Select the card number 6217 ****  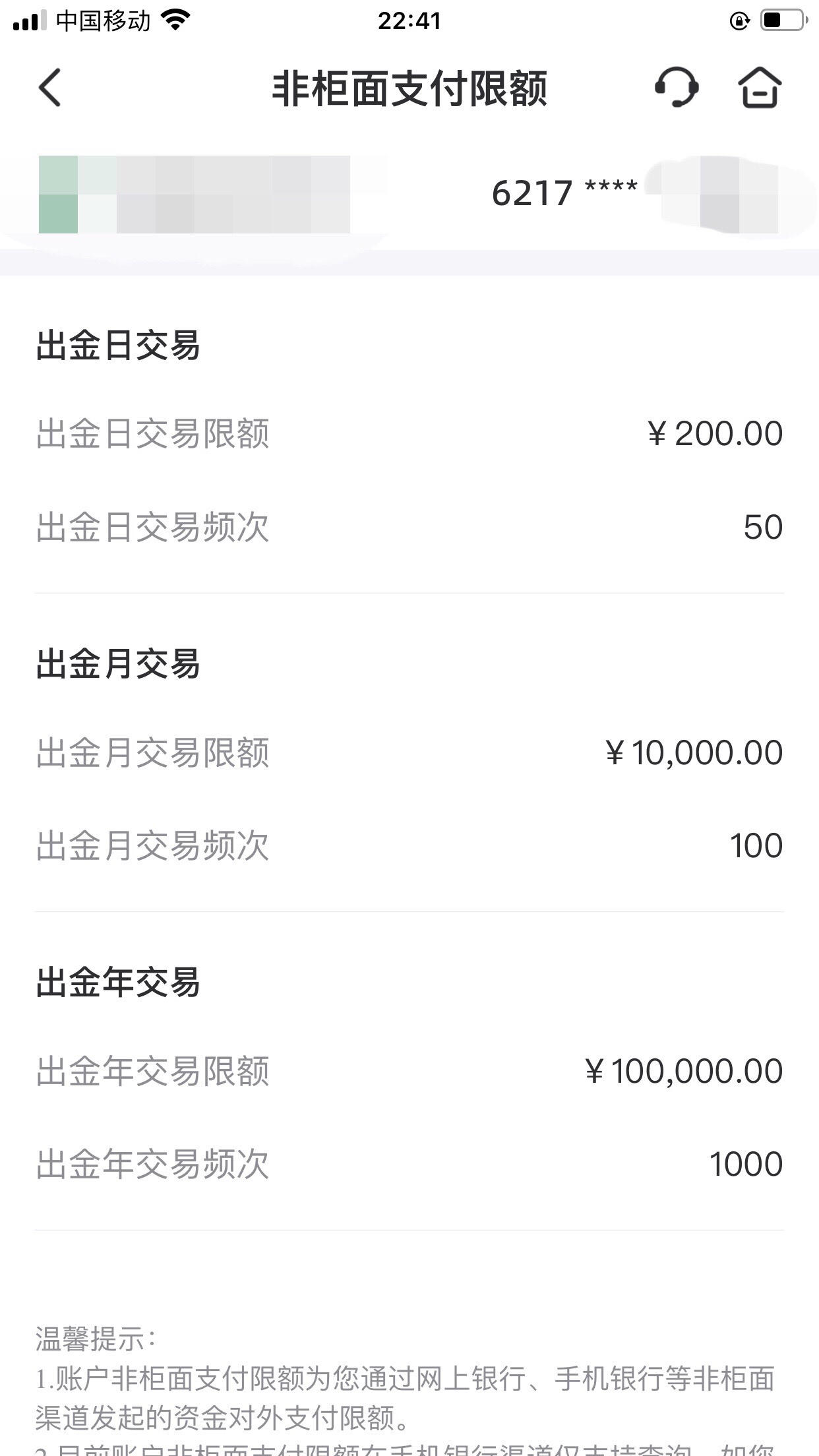pyautogui.click(x=564, y=193)
